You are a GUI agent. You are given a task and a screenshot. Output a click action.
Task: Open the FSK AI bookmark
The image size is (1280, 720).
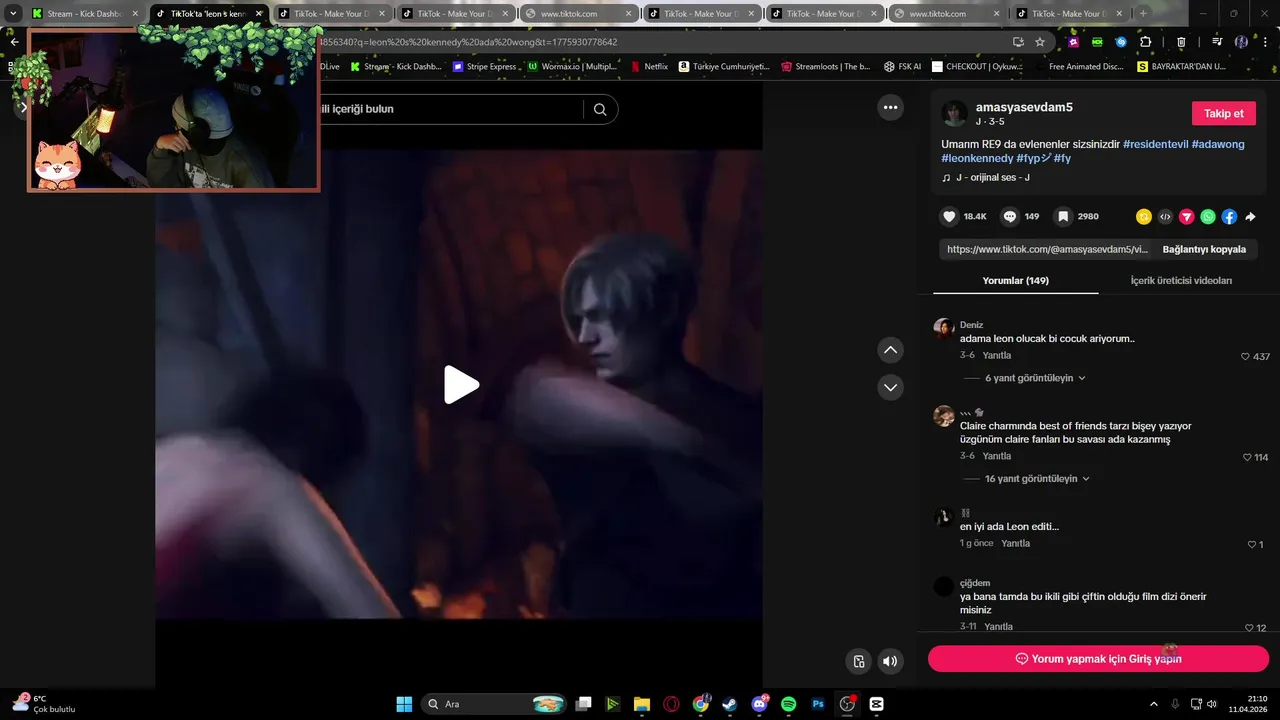point(903,66)
